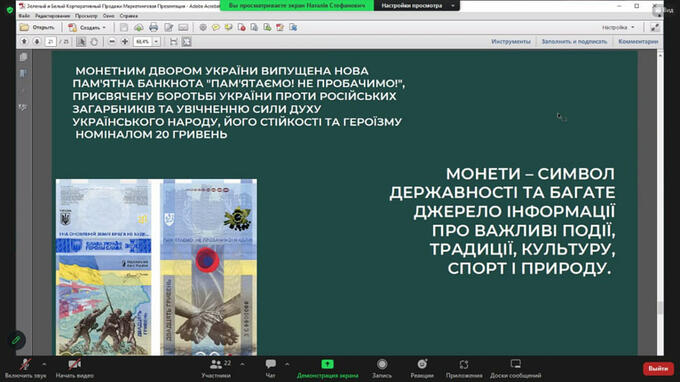Click the red Выйти button

tap(658, 369)
